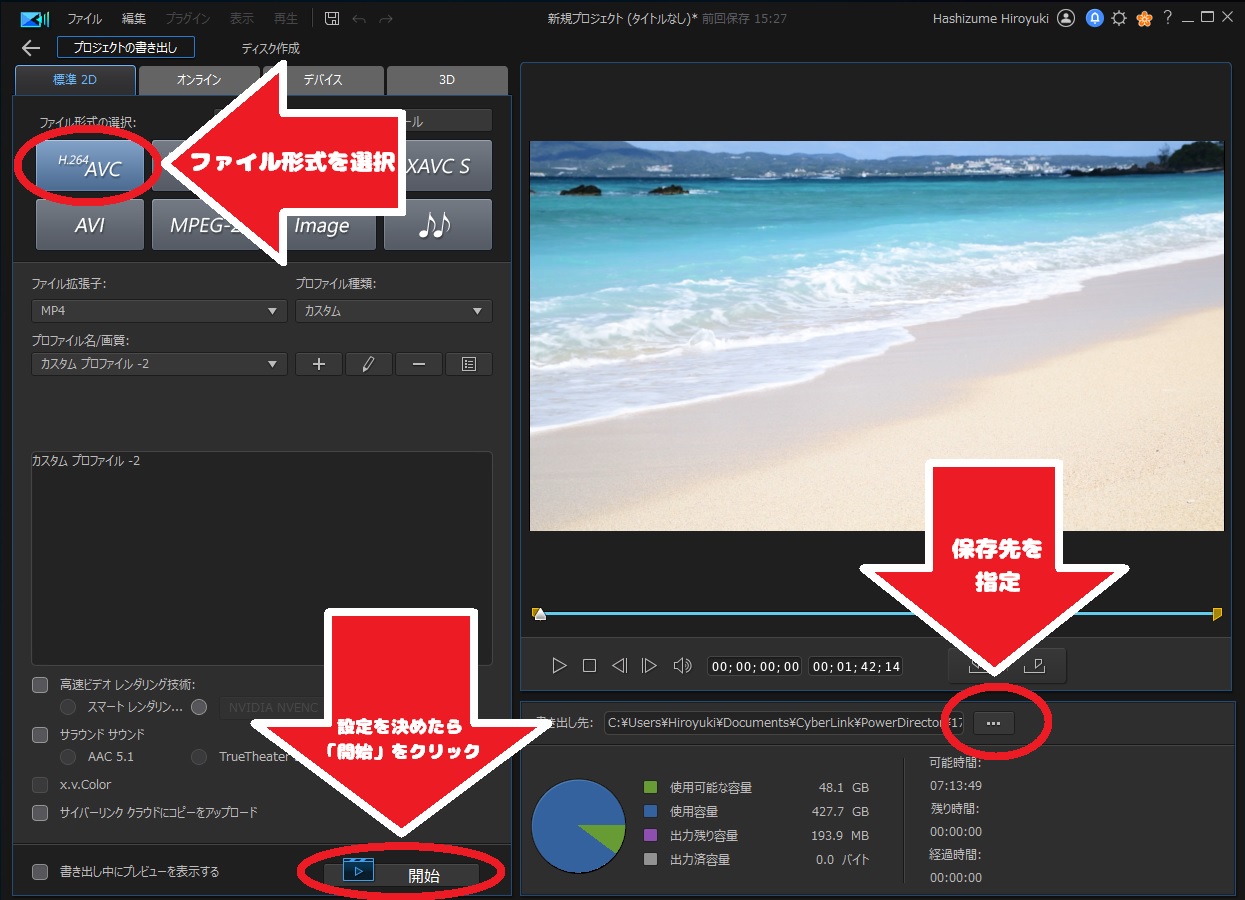Select the H.264 AVC file format
The image size is (1245, 900).
pos(90,166)
